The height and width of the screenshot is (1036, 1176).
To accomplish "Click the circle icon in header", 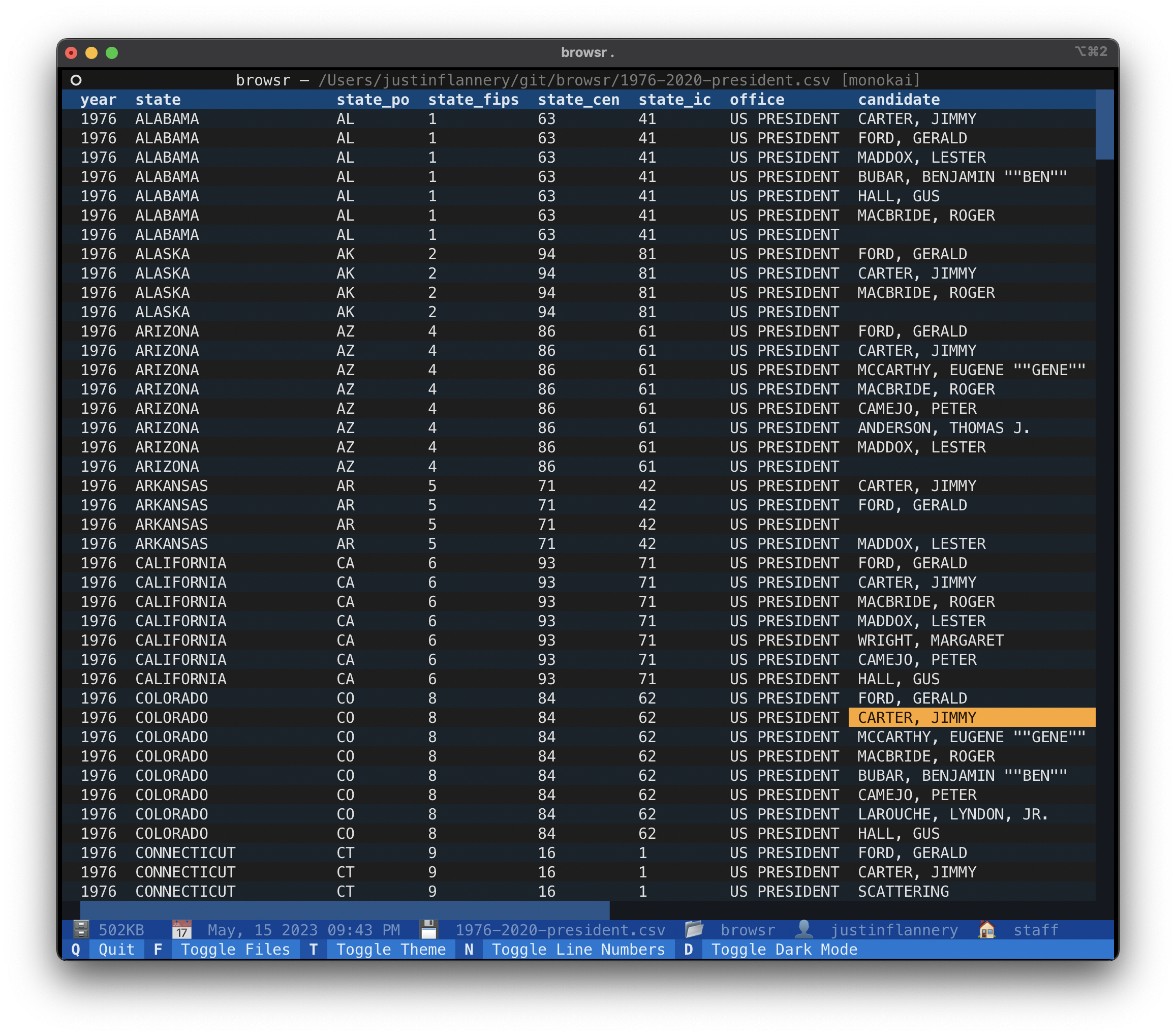I will (76, 80).
